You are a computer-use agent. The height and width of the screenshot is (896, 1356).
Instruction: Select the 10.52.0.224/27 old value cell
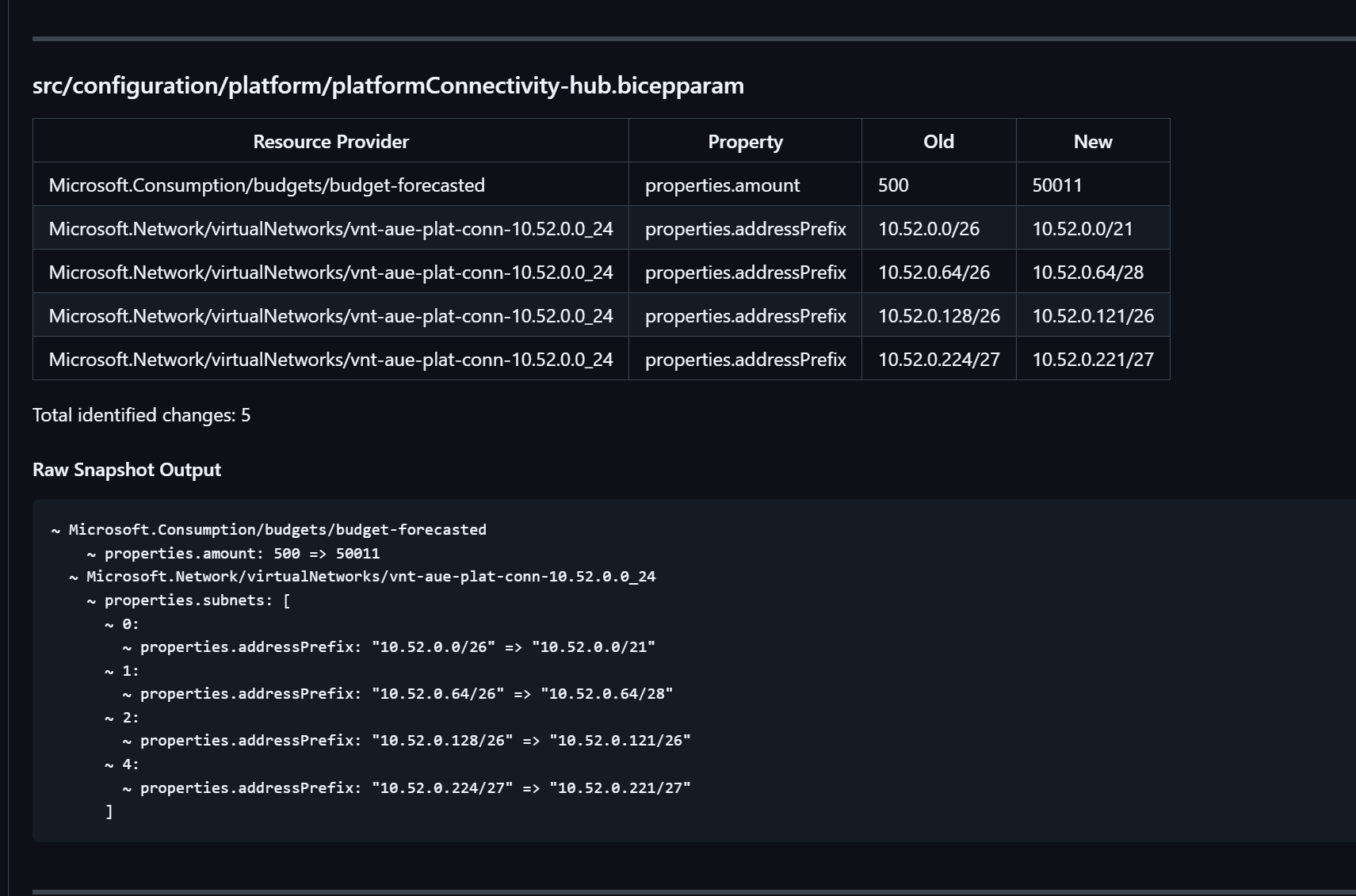[x=938, y=359]
